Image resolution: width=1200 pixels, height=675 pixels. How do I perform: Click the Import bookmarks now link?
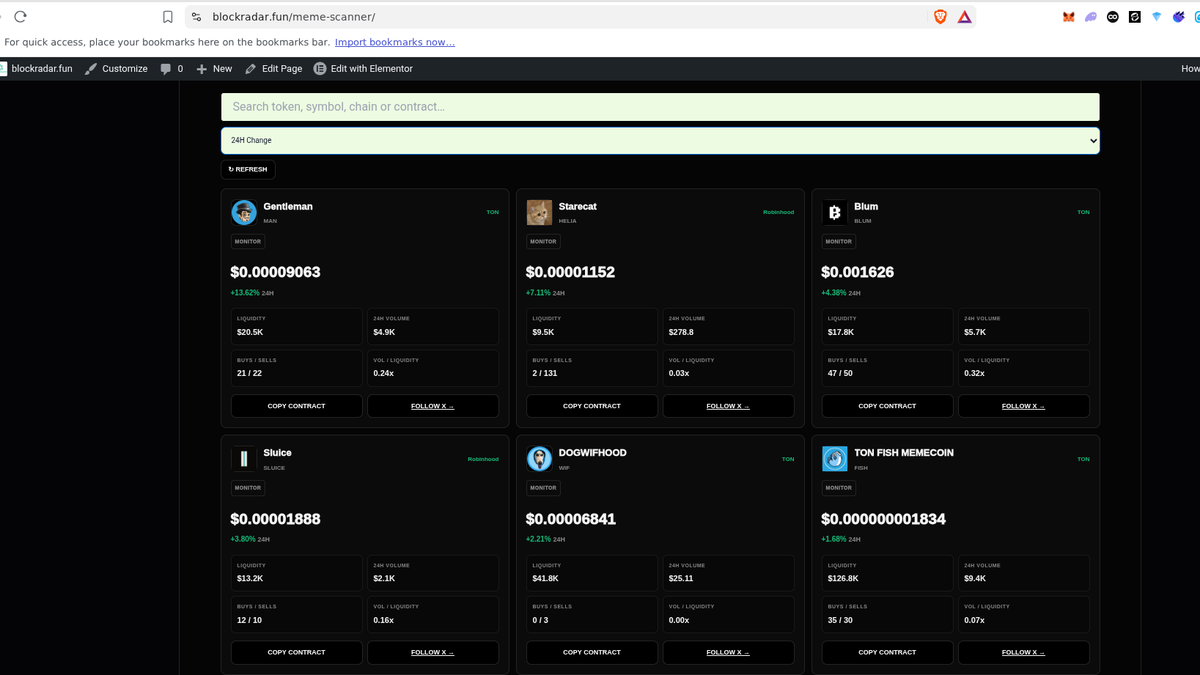click(x=395, y=42)
